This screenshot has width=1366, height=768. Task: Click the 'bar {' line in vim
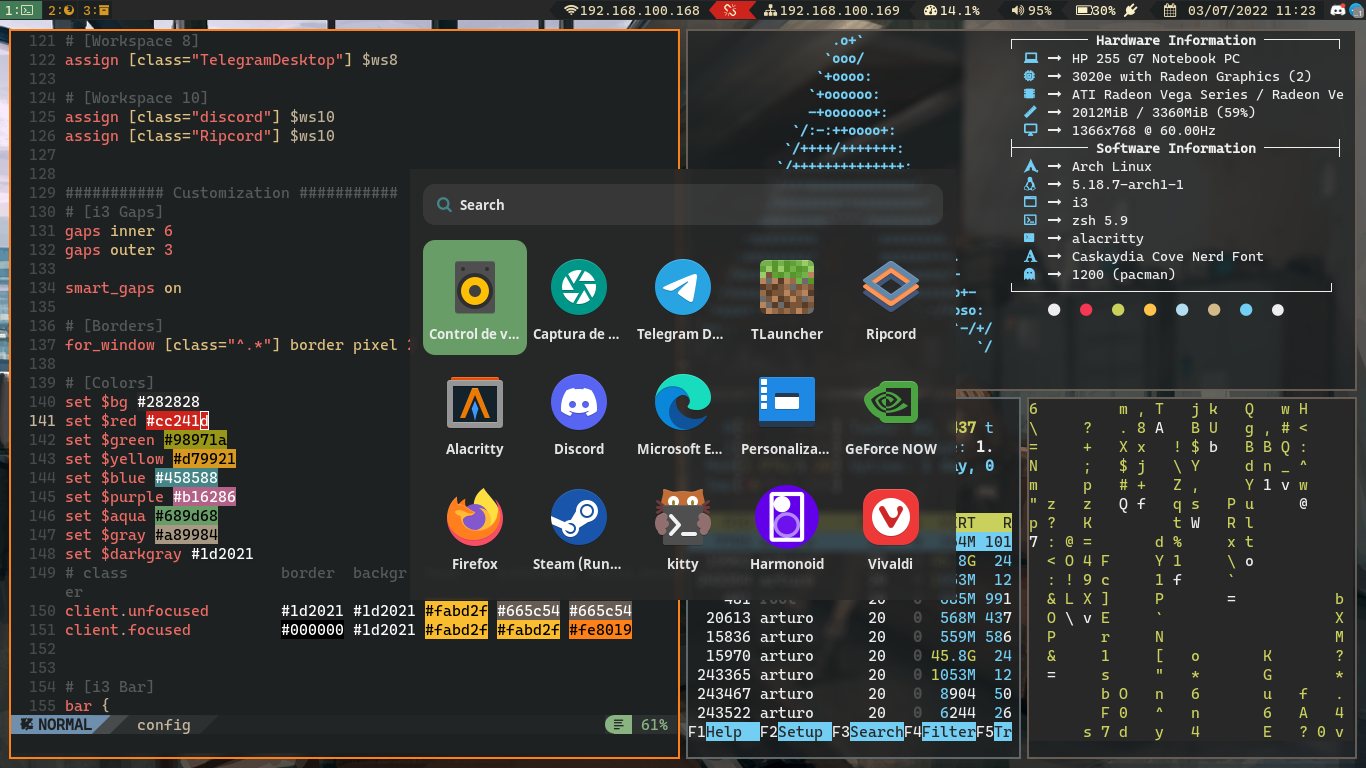[87, 706]
